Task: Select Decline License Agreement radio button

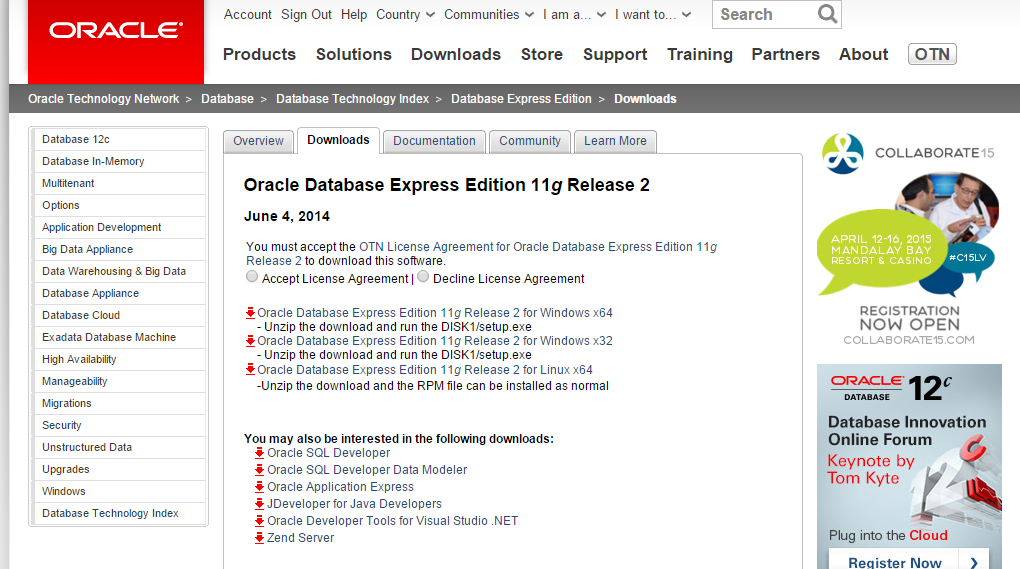Action: pyautogui.click(x=423, y=277)
